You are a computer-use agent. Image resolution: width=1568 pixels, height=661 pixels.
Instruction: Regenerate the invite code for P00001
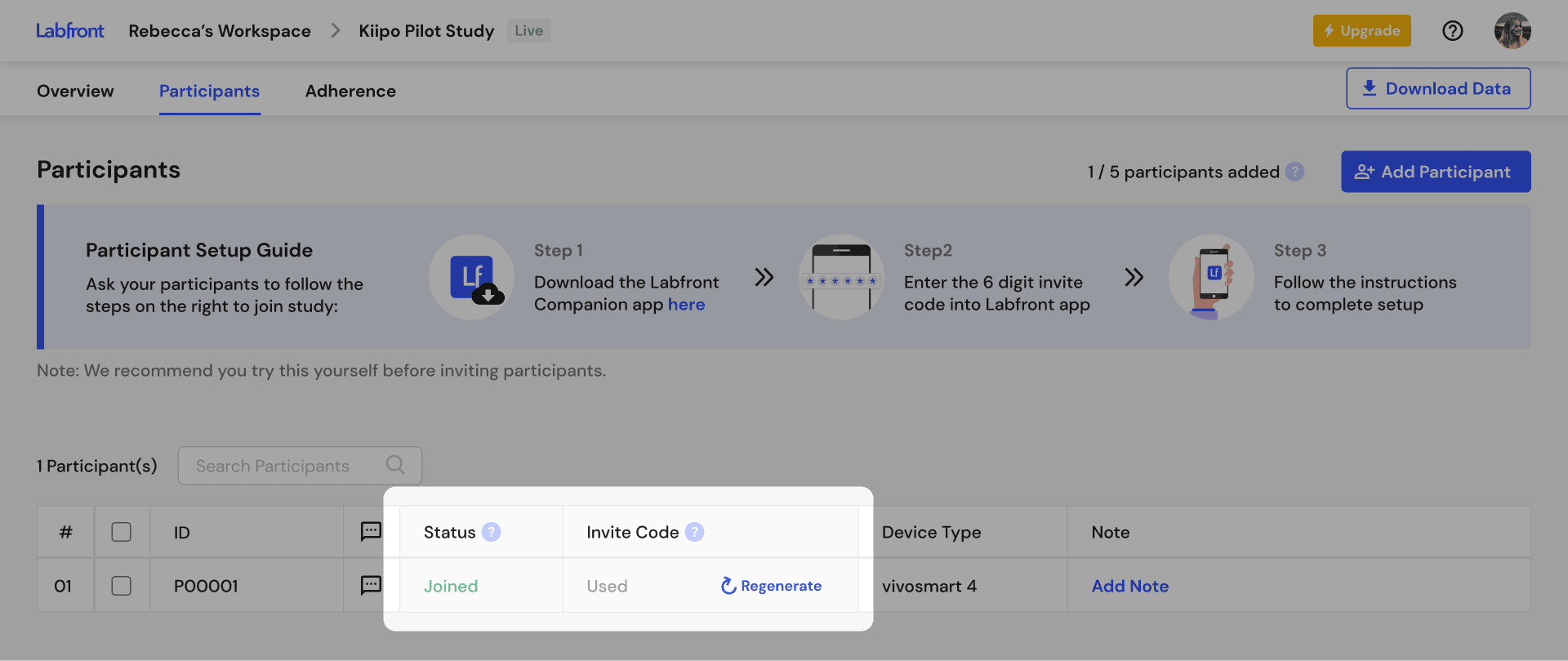click(x=771, y=586)
